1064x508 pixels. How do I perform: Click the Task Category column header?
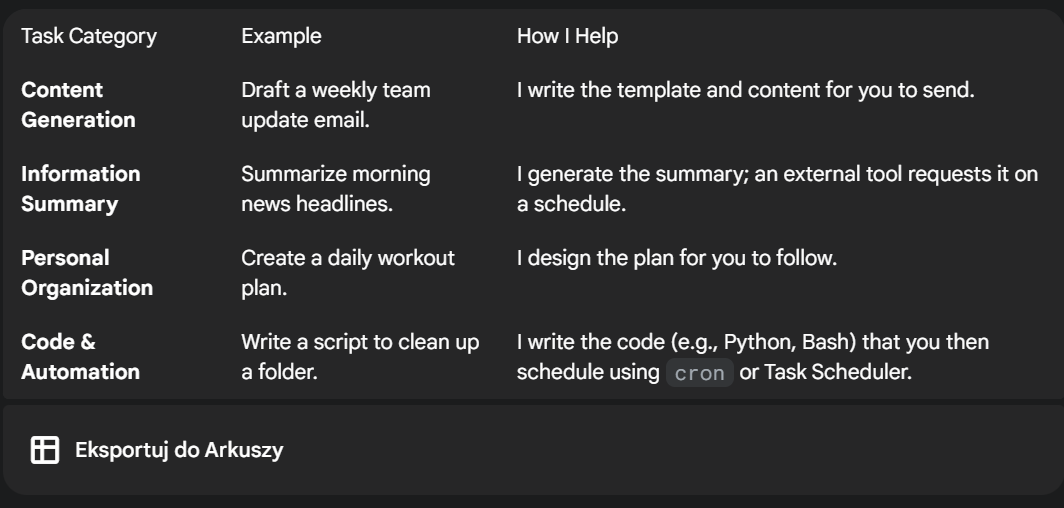89,36
